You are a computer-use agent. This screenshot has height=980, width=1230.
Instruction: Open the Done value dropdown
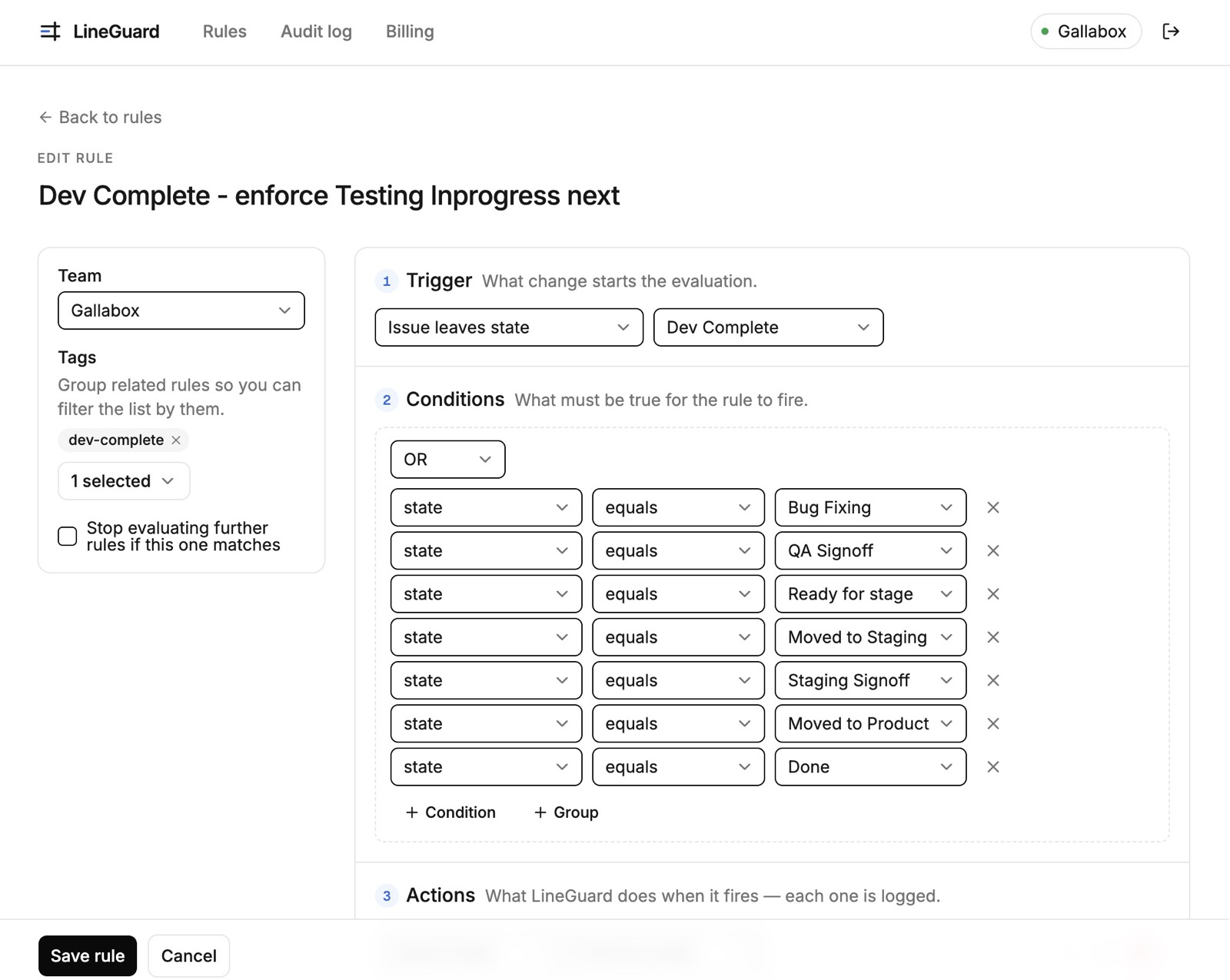click(871, 767)
